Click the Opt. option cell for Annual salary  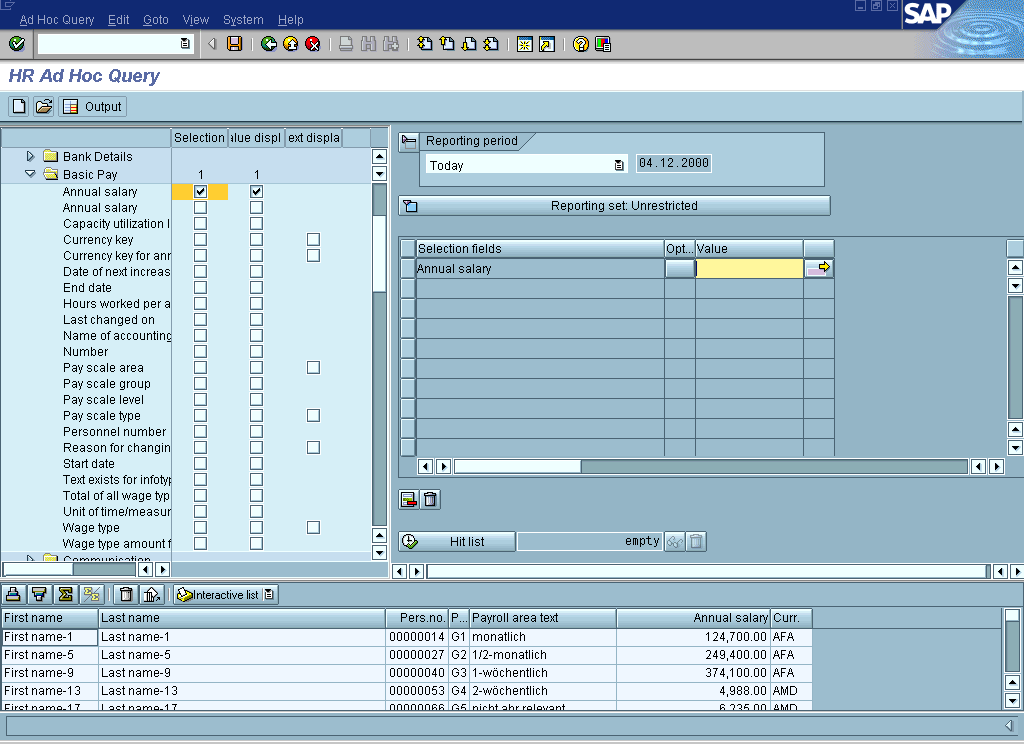[x=680, y=268]
